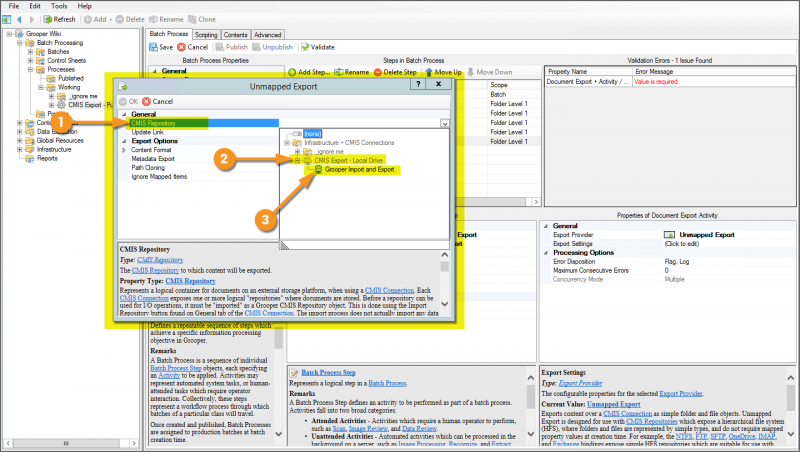This screenshot has width=800, height=452.
Task: Select the Published folder in tree
Action: coord(70,78)
